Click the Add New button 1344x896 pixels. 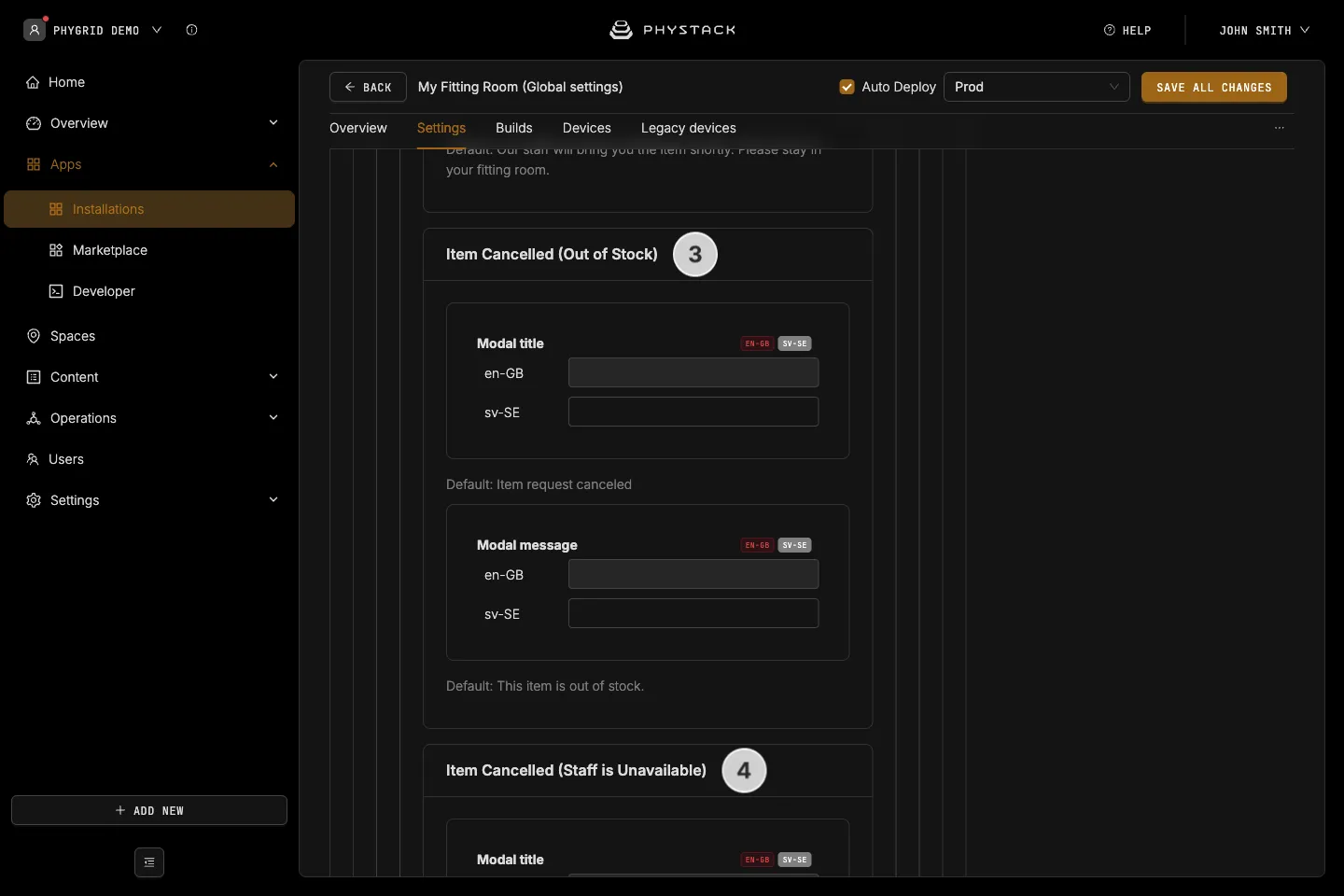click(x=149, y=810)
